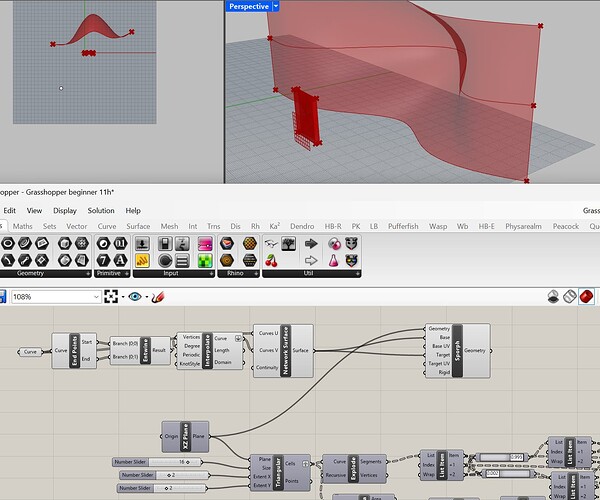600x500 pixels.
Task: Select the '0.1' Number primitive icon
Action: [x=121, y=243]
